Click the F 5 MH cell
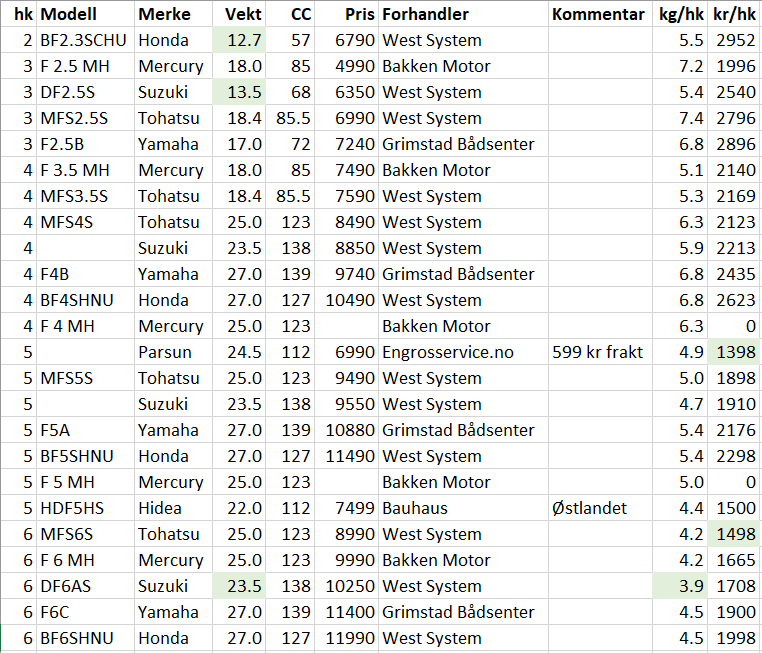Screen dimensions: 762x653 point(86,482)
